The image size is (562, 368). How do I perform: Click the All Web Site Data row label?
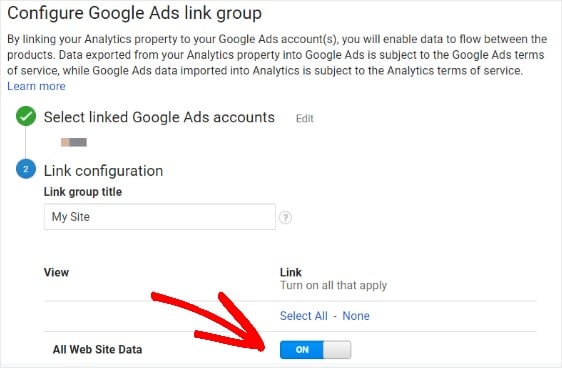97,349
